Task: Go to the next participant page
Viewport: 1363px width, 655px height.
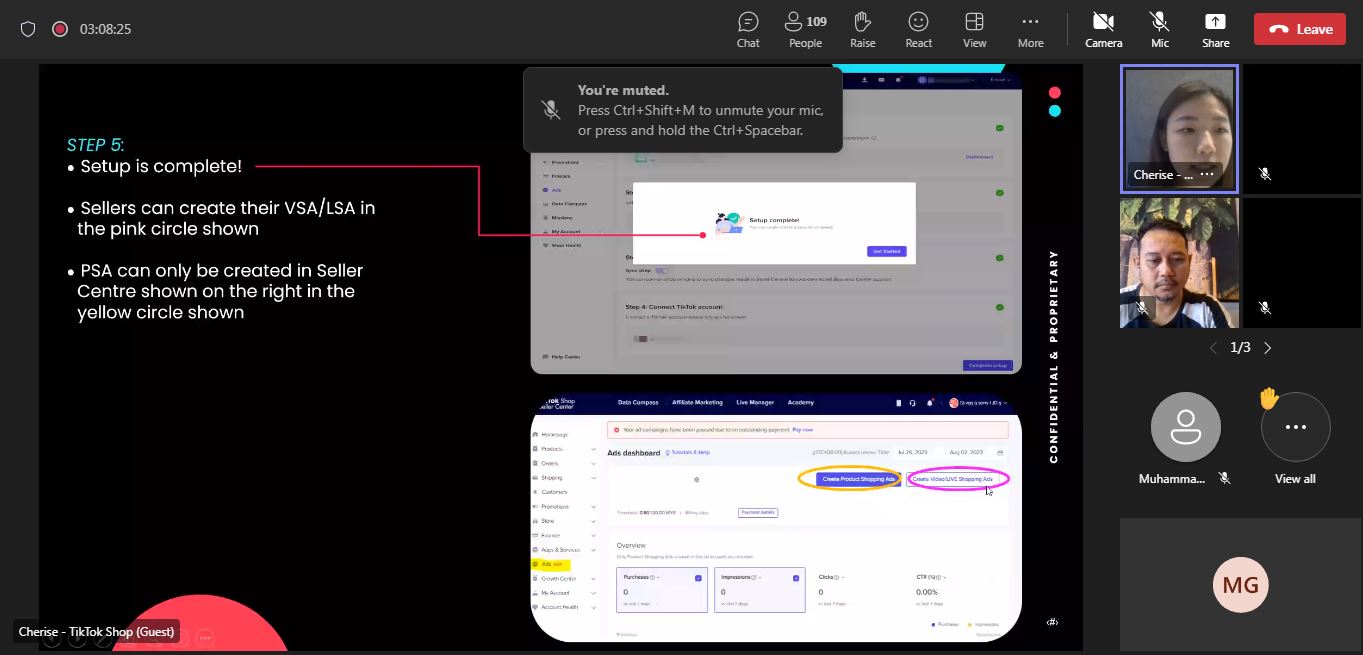Action: [1267, 348]
